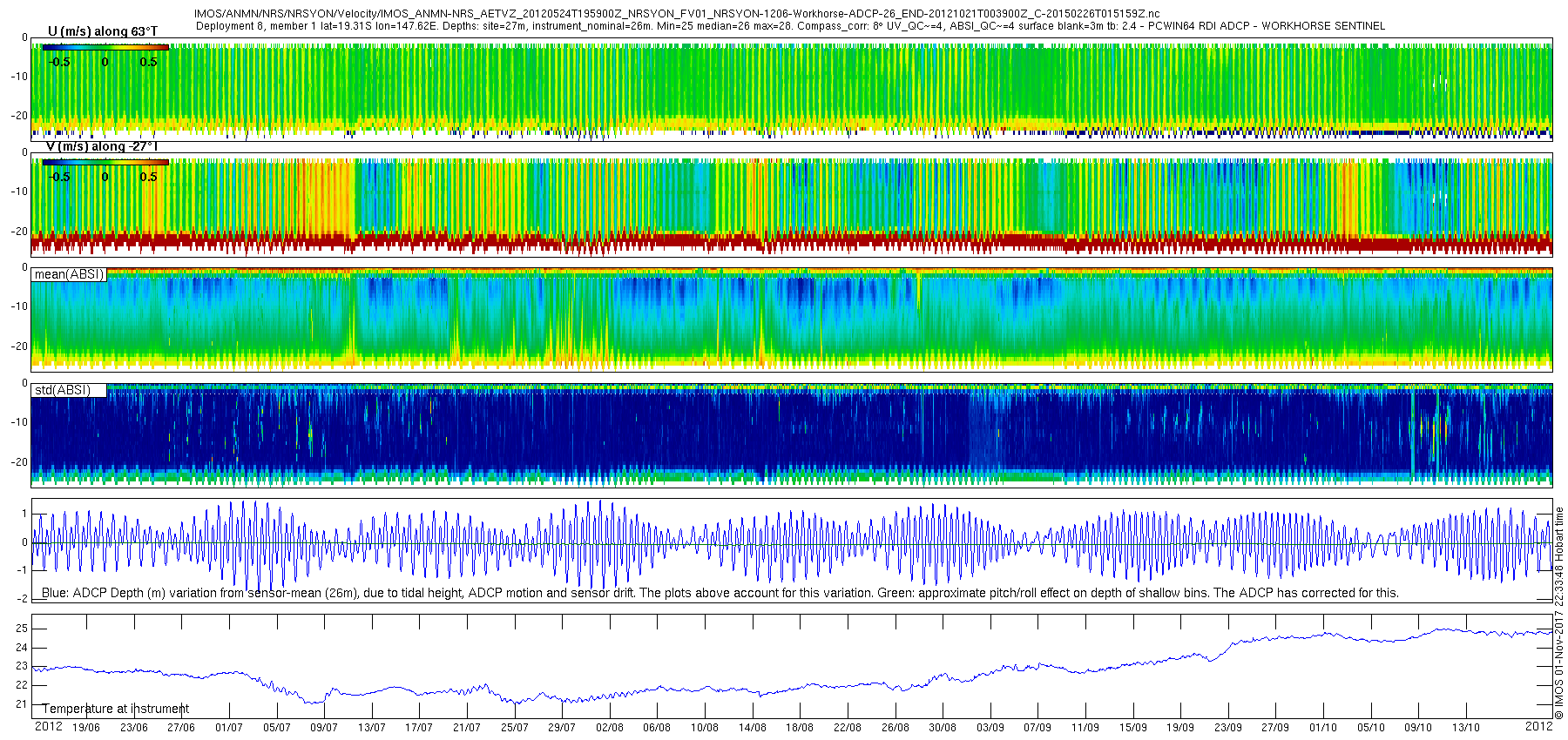This screenshot has width=1568, height=740.
Task: Click the '19/06' date tick label
Action: [x=85, y=728]
